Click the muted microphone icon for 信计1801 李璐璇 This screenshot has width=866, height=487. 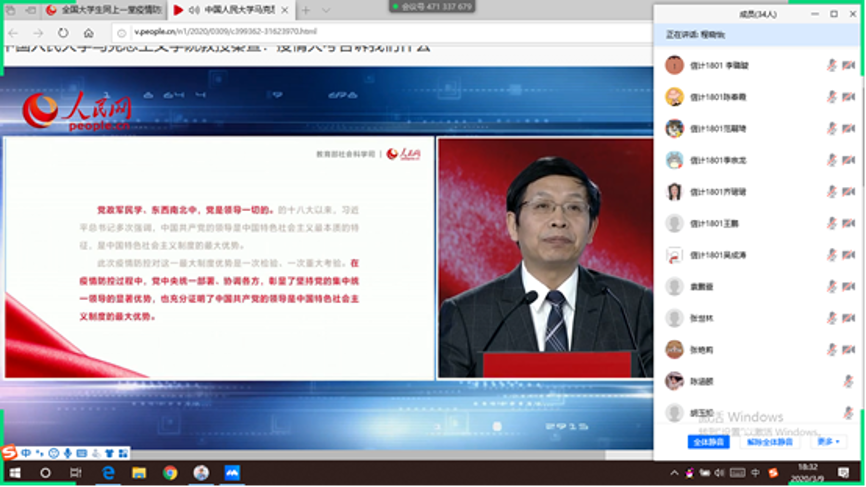coord(831,65)
